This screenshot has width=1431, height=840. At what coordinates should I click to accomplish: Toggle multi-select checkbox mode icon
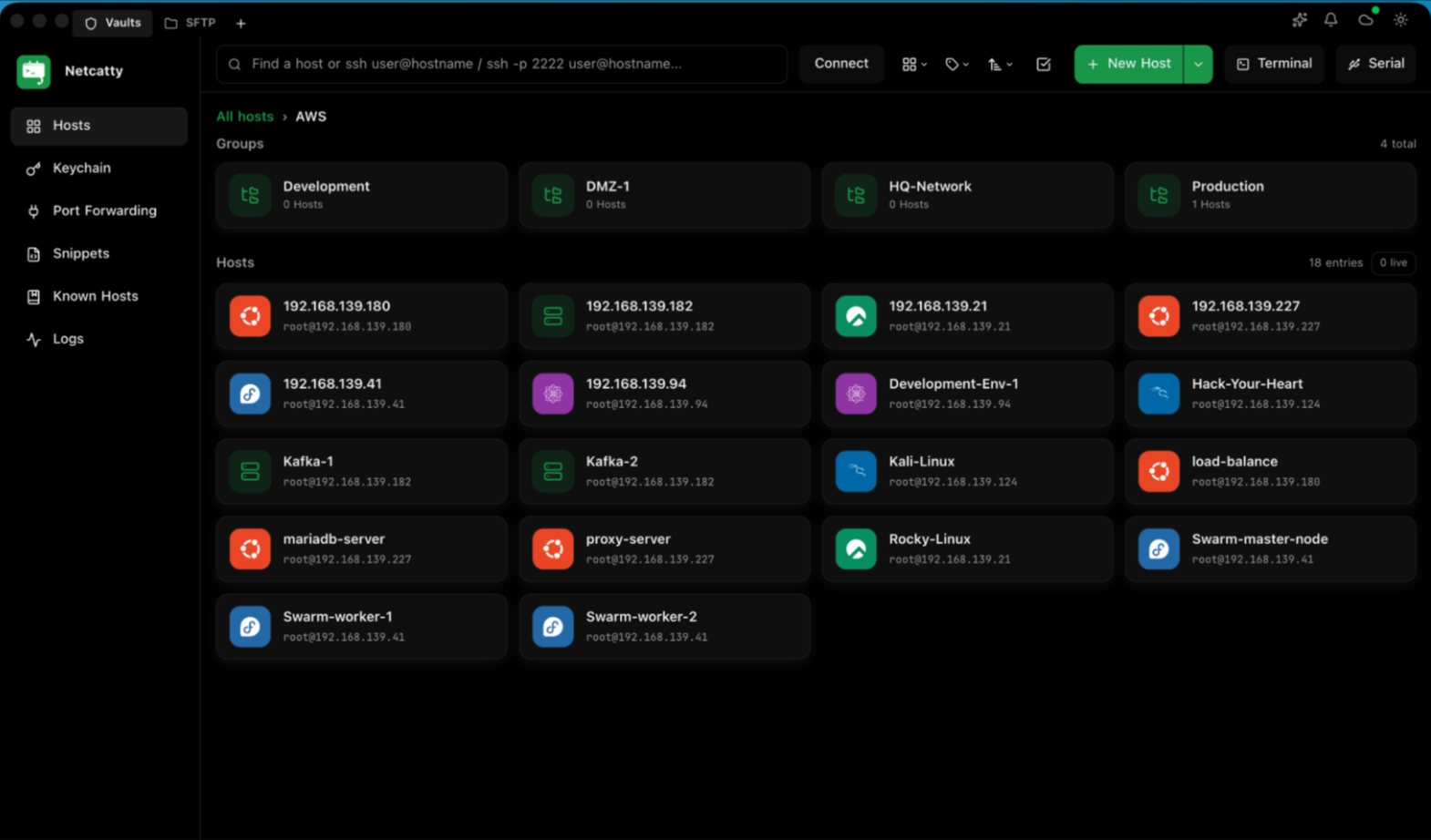click(x=1044, y=65)
